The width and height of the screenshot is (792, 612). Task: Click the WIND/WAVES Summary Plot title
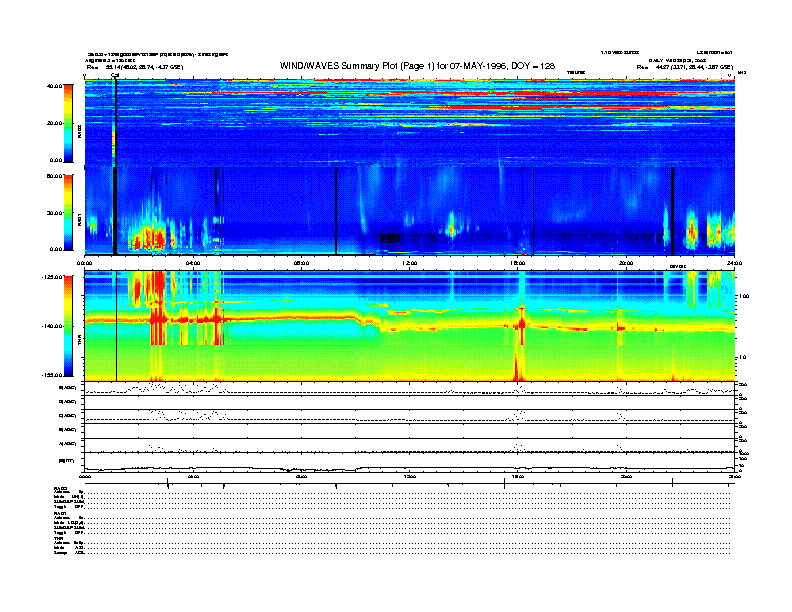tap(417, 66)
